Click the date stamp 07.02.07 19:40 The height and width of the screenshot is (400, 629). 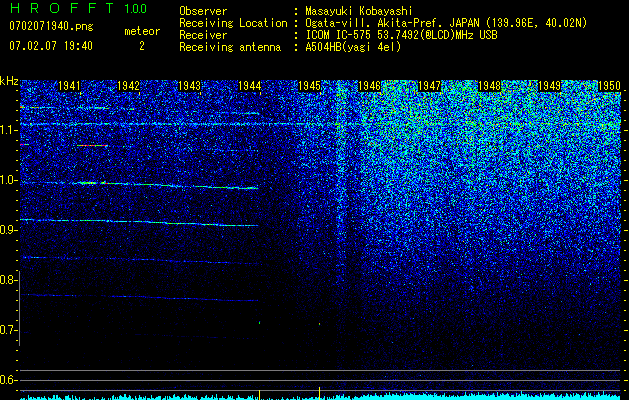(x=51, y=46)
